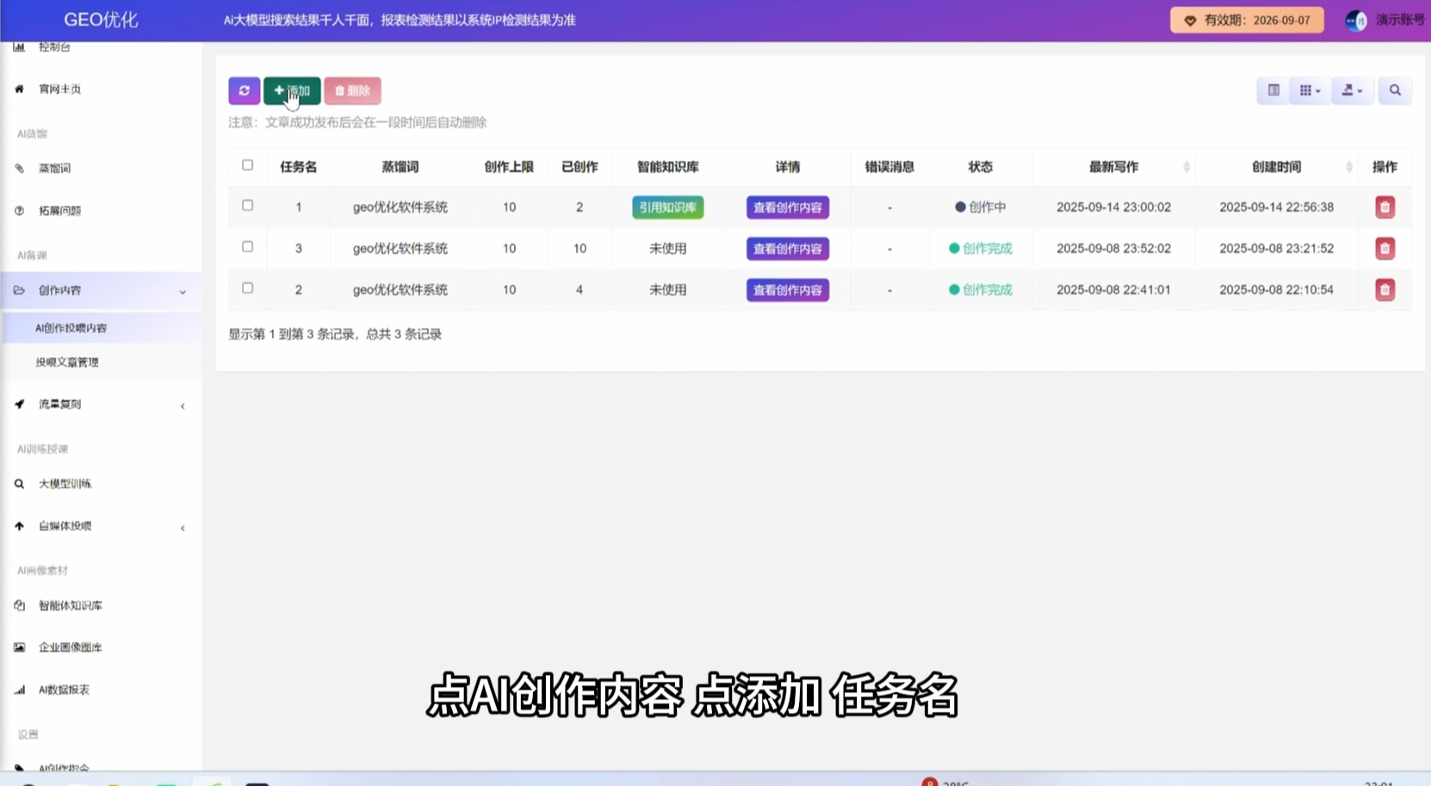Screen dimensions: 1431x786
Task: Click the 蒸馏词 paperclip sidebar icon
Action: click(19, 169)
